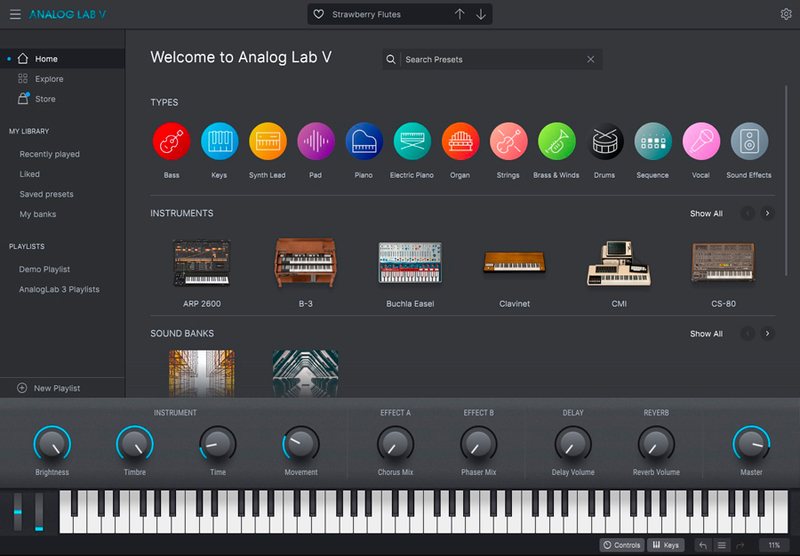Select the Organ type icon
The height and width of the screenshot is (556, 800).
460,141
